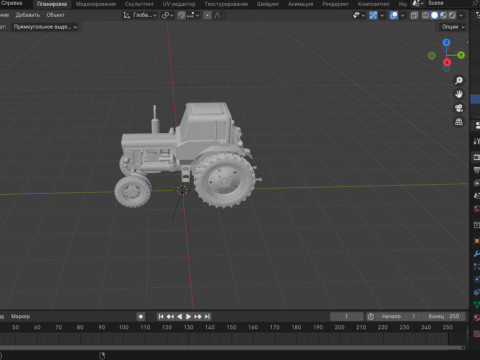Expand the Глоба... transform orientation dropdown
This screenshot has width=480, height=360.
[x=140, y=15]
